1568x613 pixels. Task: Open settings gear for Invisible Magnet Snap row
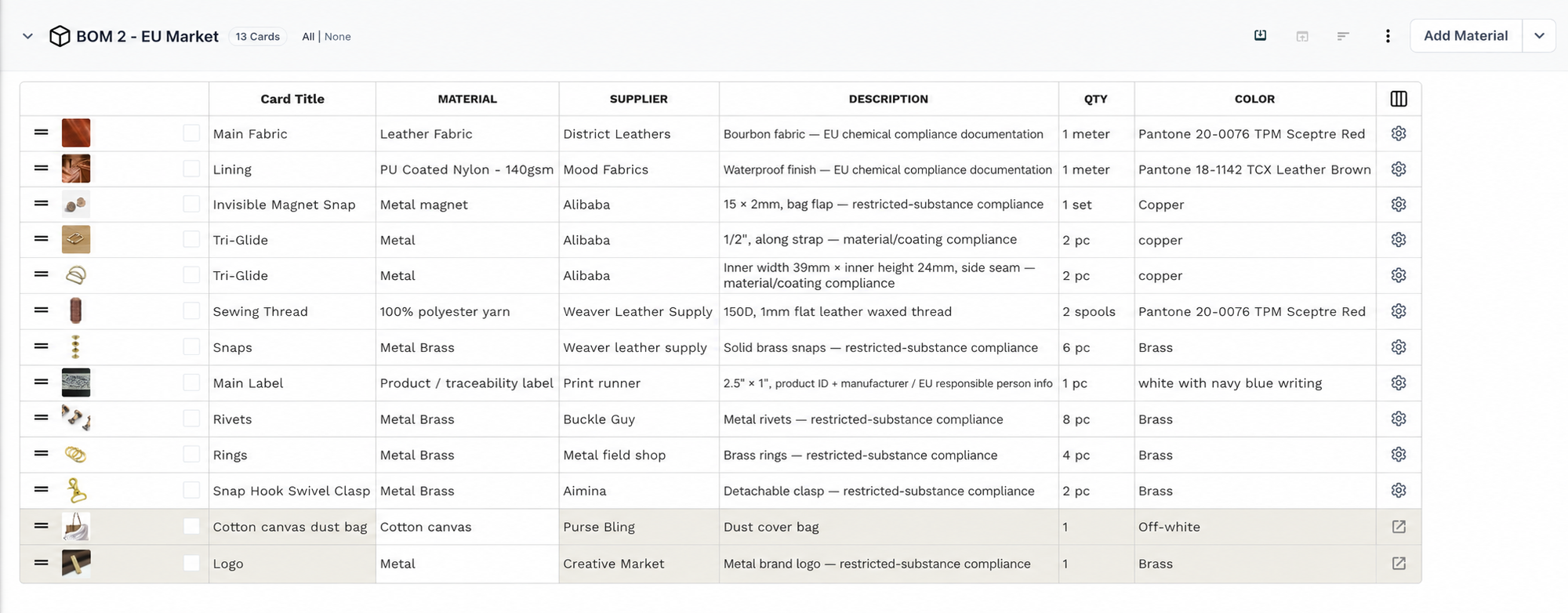(1399, 204)
